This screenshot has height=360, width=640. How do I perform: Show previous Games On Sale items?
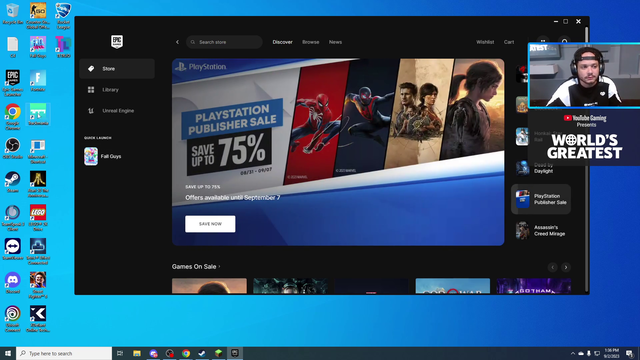552,267
